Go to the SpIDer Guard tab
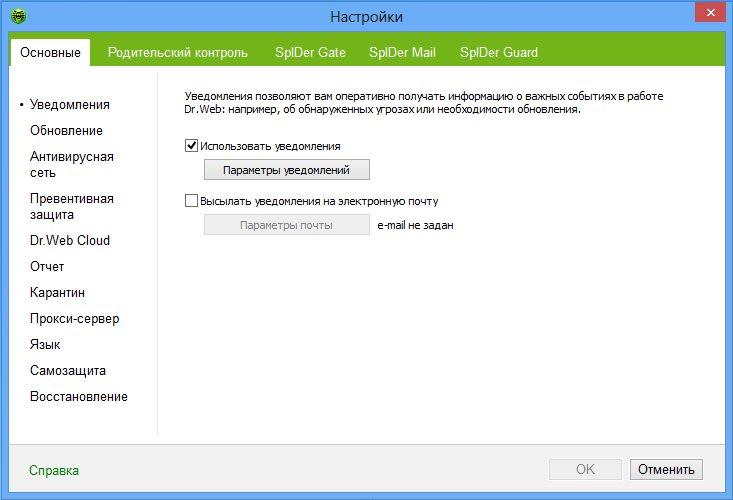Screen dimensions: 733x500 click(499, 52)
